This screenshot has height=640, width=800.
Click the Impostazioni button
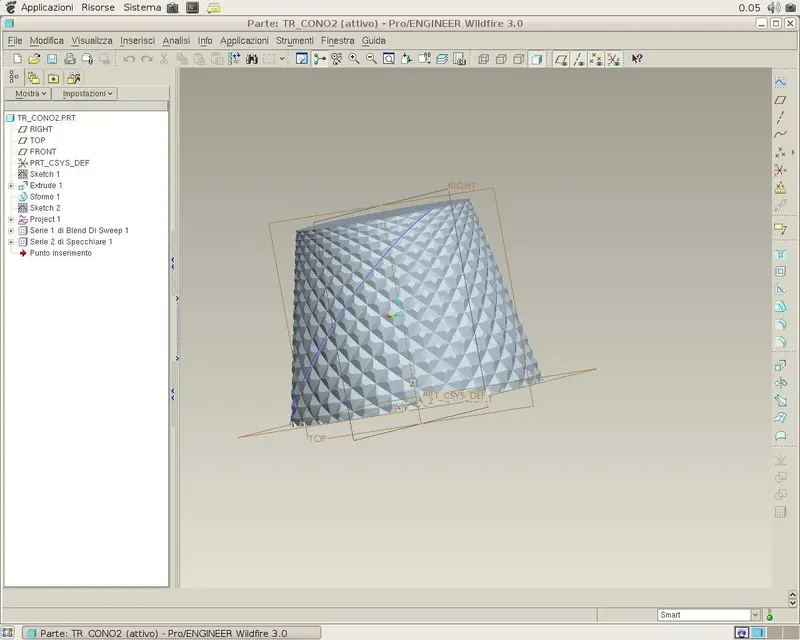click(87, 93)
